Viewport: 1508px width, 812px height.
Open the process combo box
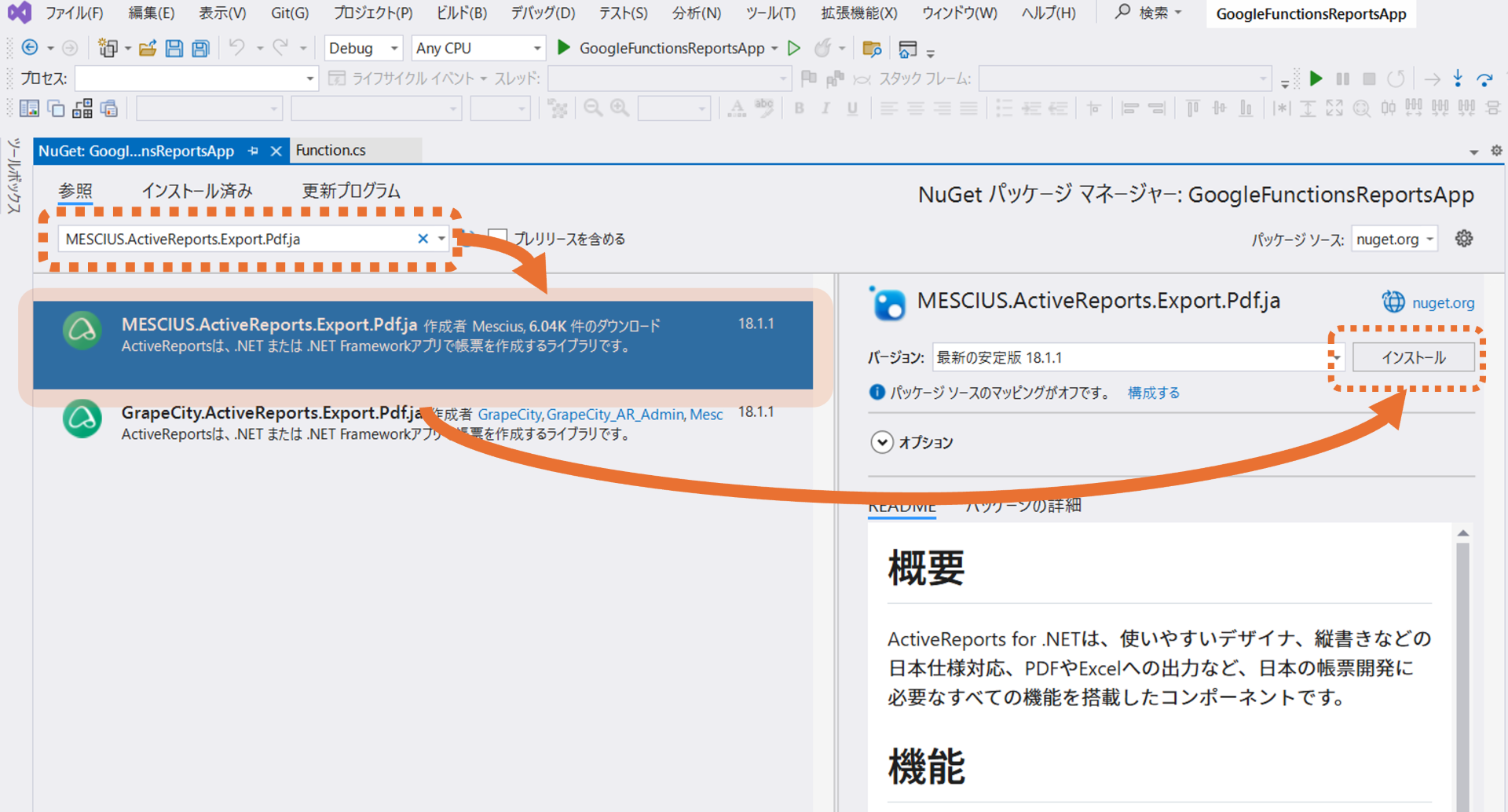(196, 79)
